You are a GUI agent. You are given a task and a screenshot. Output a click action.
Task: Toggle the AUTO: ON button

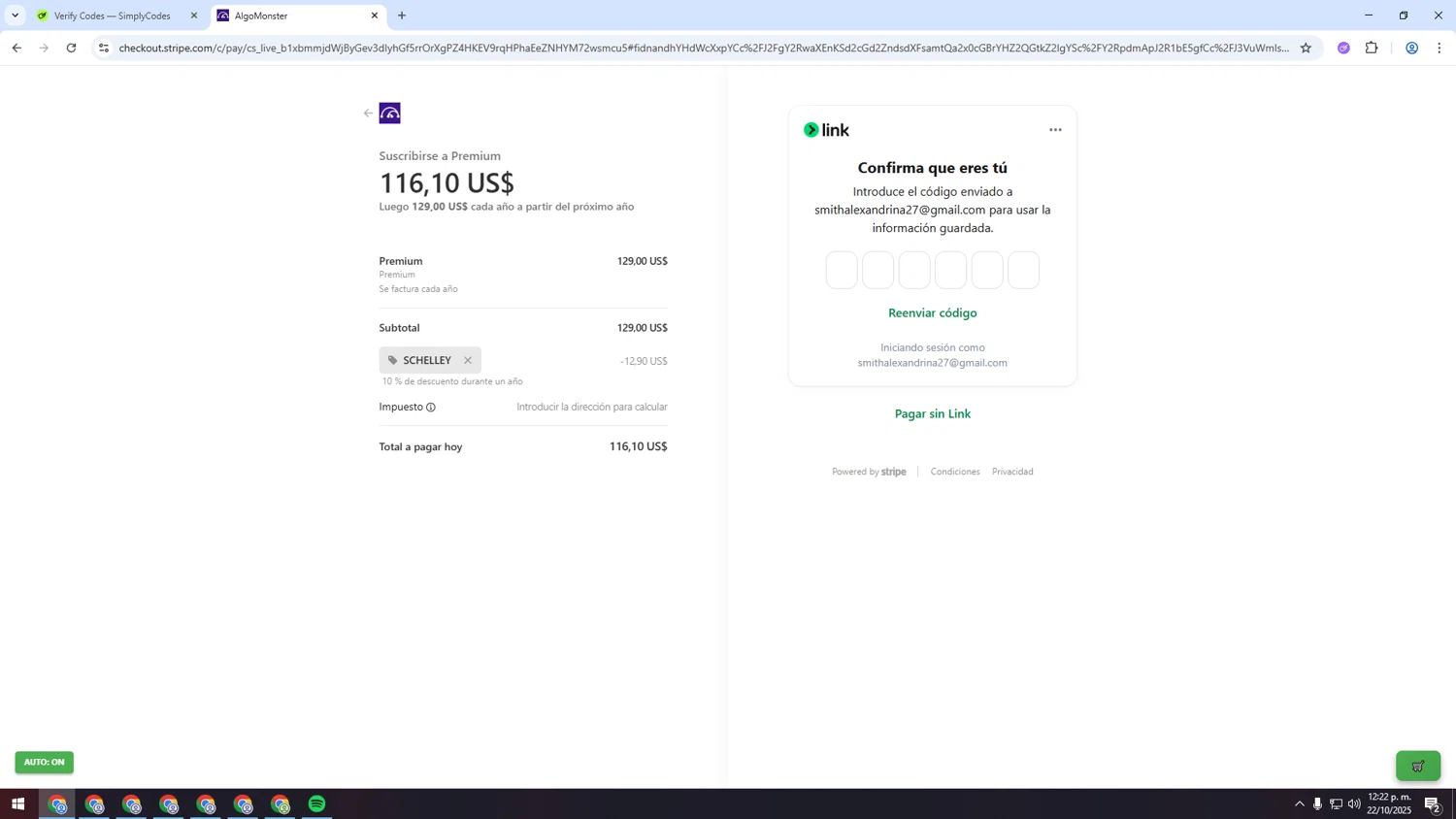[44, 763]
